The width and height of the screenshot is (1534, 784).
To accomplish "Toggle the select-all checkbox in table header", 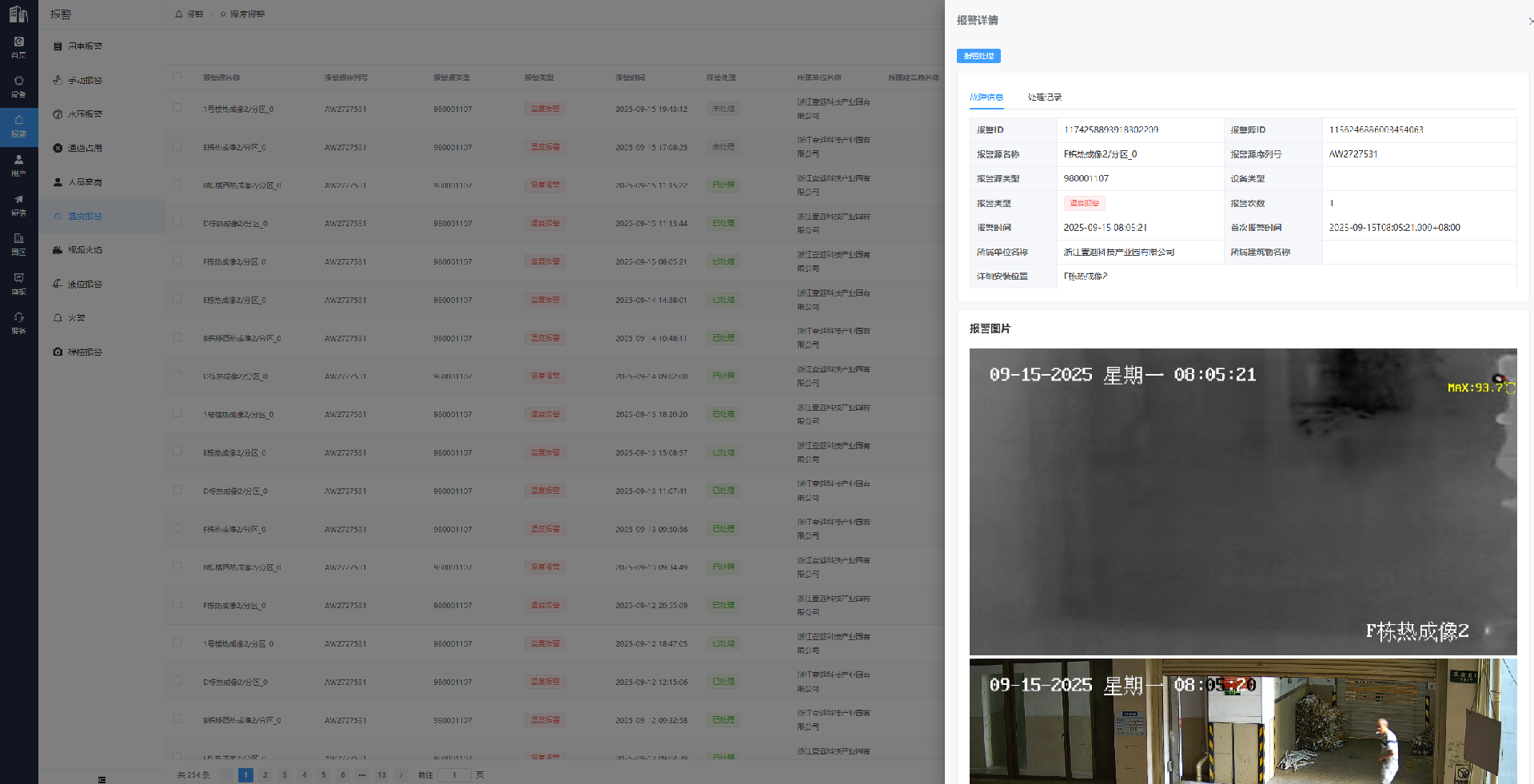I will (x=177, y=77).
